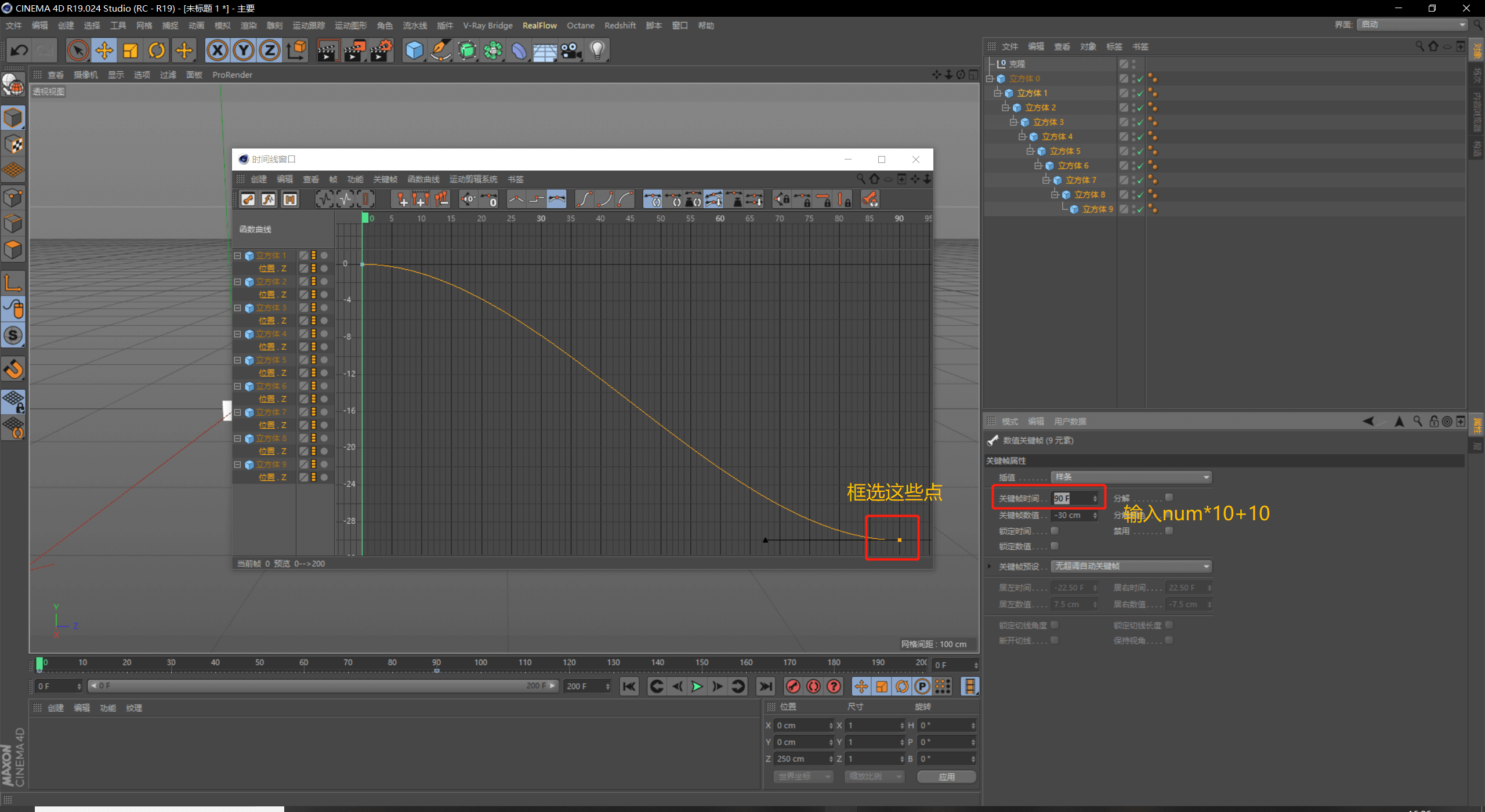The height and width of the screenshot is (812, 1485).
Task: Activate the Move tool in top toolbar
Action: [104, 50]
